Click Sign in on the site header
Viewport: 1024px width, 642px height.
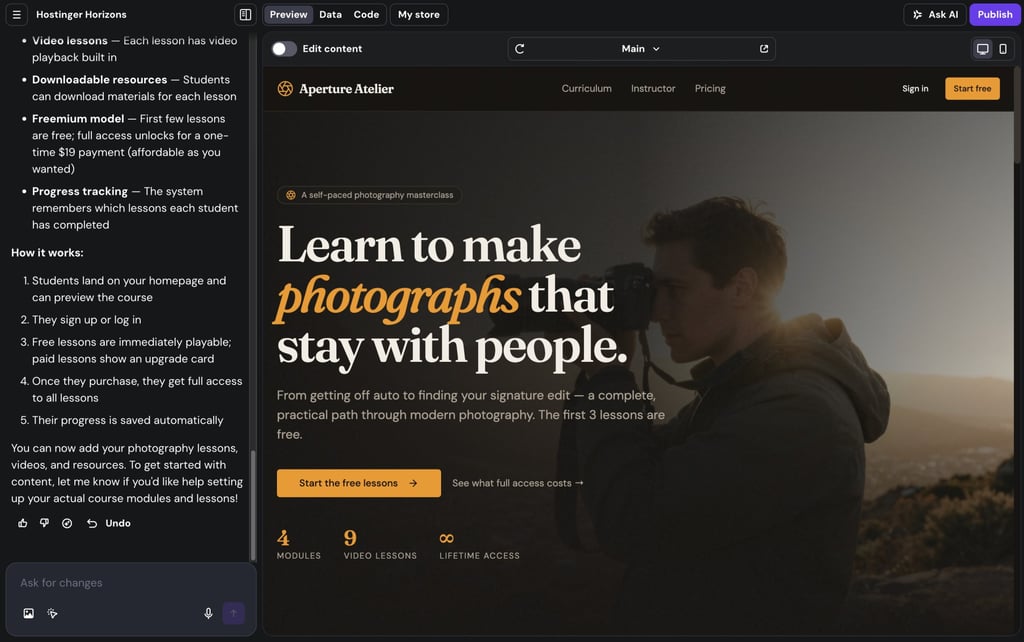(x=915, y=89)
